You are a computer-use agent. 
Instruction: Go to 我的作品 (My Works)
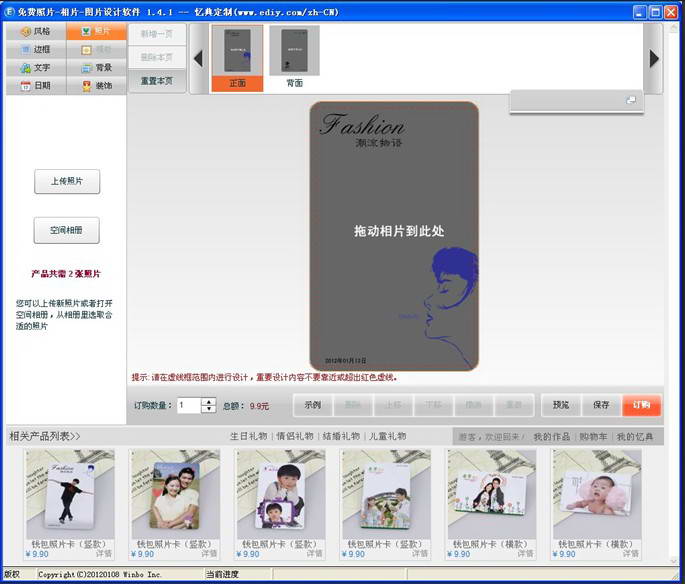(550, 437)
